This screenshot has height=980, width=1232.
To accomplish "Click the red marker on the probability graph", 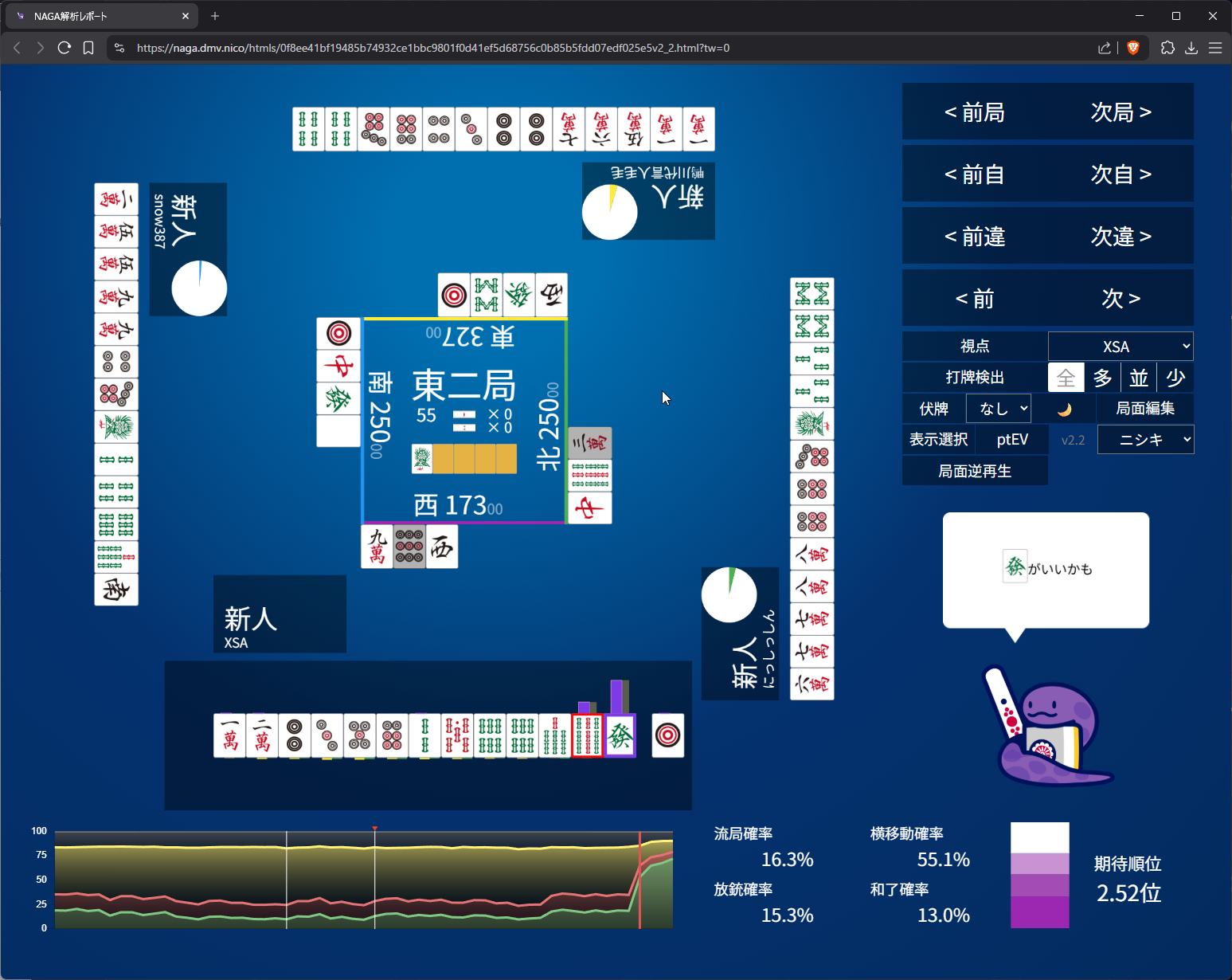I will click(x=374, y=829).
